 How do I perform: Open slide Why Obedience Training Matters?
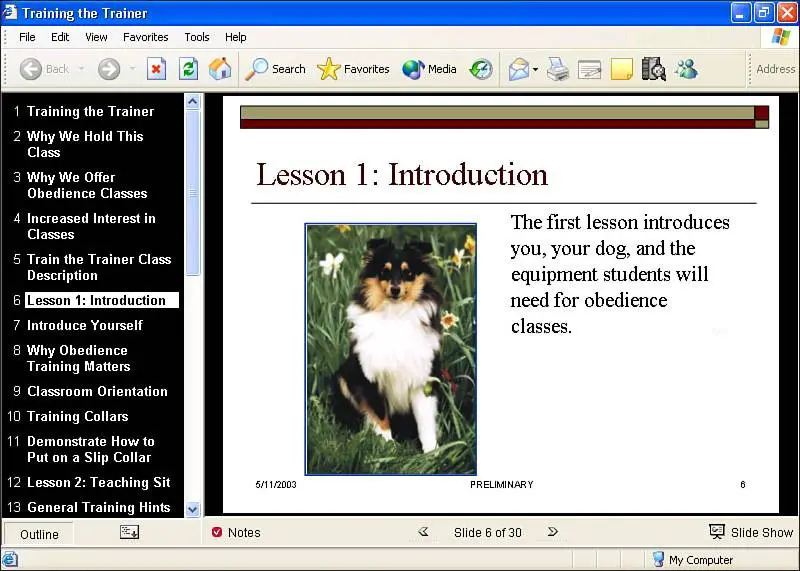79,358
